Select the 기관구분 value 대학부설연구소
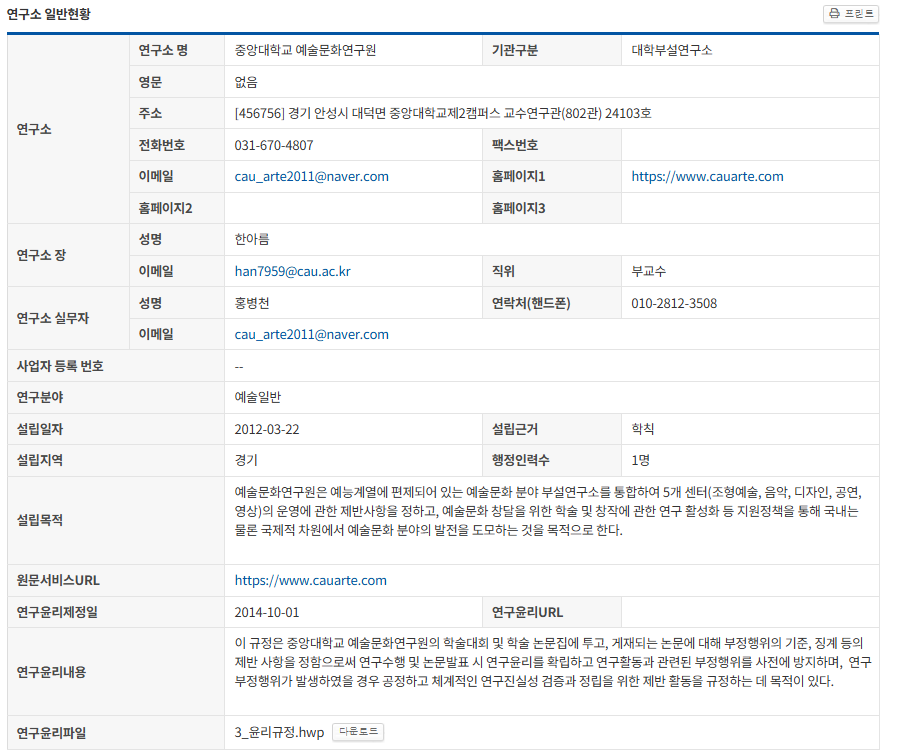The image size is (902, 755). [x=671, y=51]
